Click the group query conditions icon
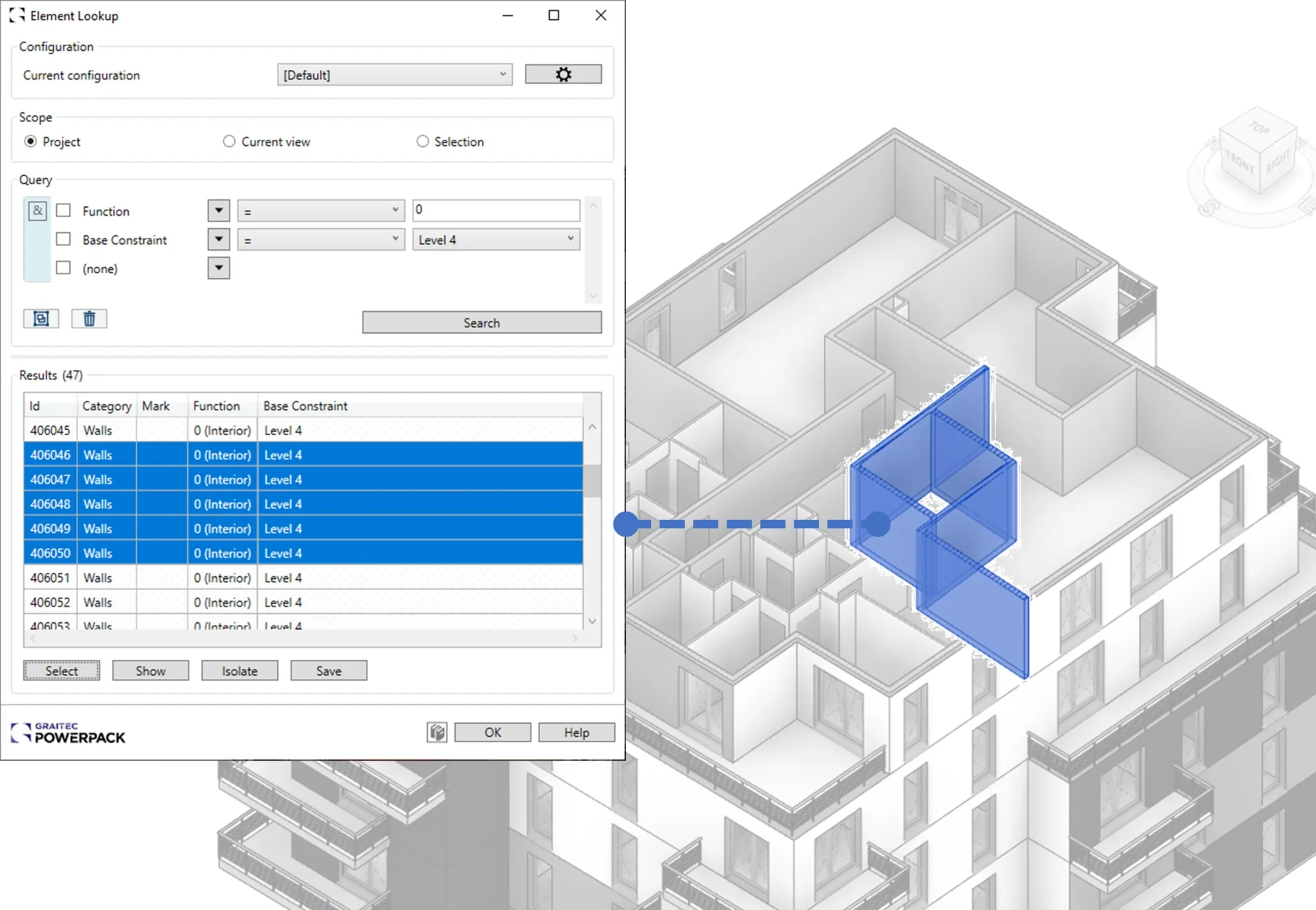Screen dimensions: 1316x910 [41, 319]
